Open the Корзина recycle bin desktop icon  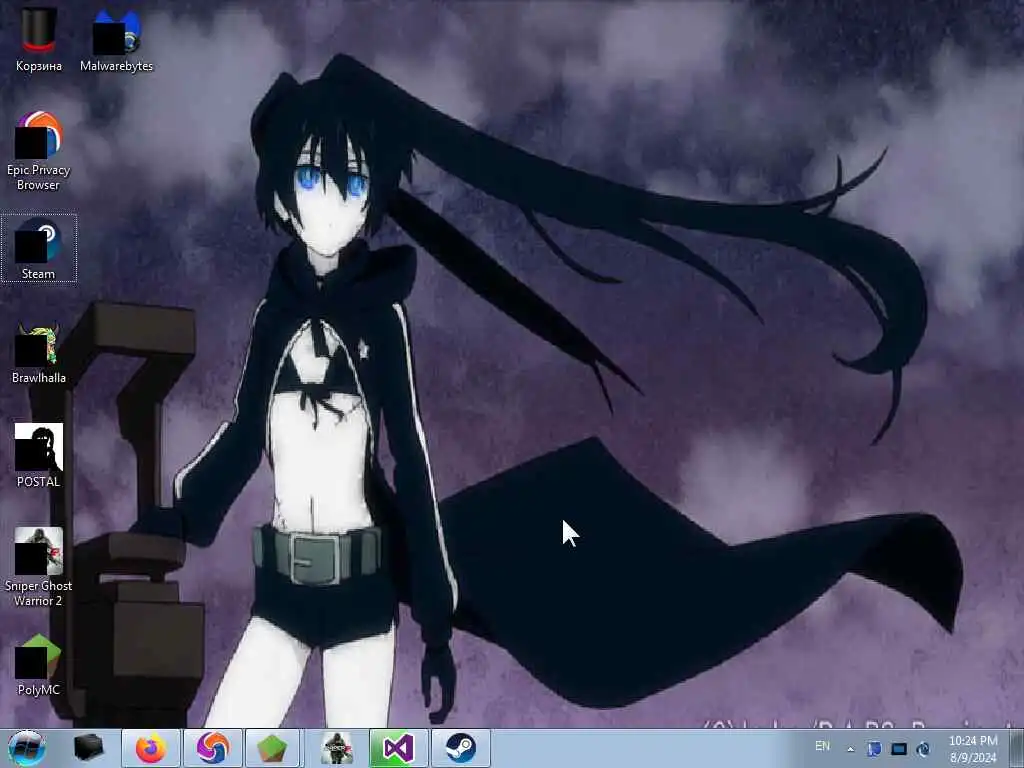39,39
